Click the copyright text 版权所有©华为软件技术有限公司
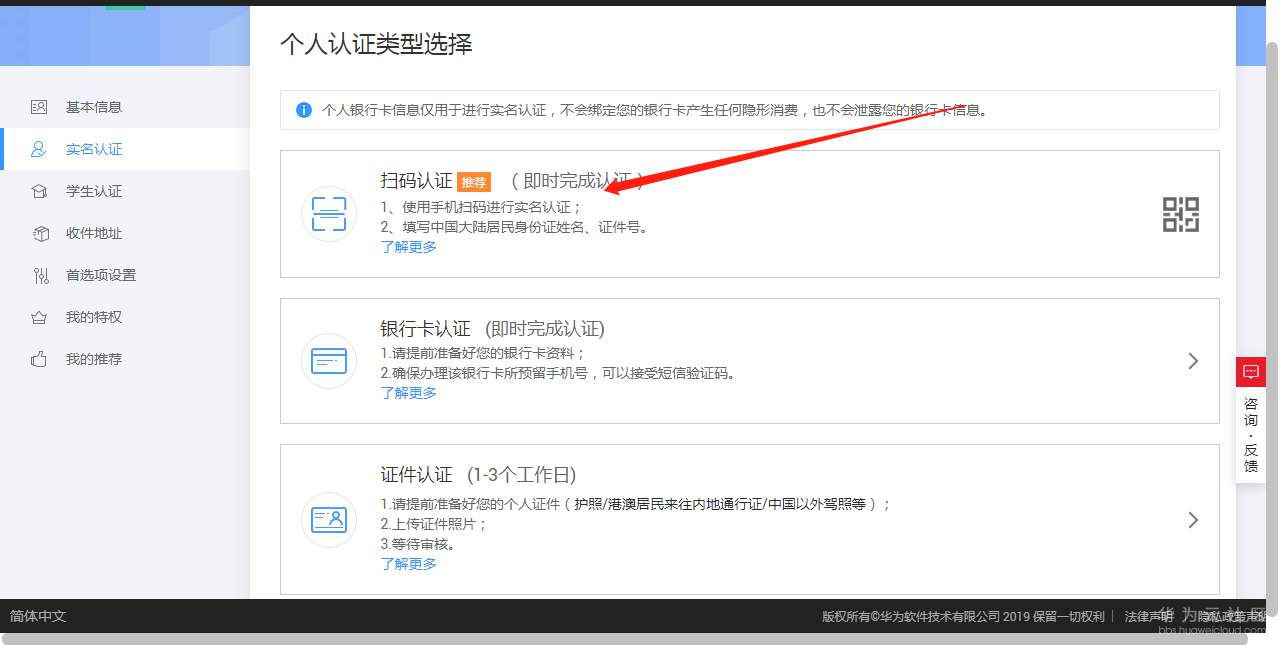 click(x=911, y=616)
